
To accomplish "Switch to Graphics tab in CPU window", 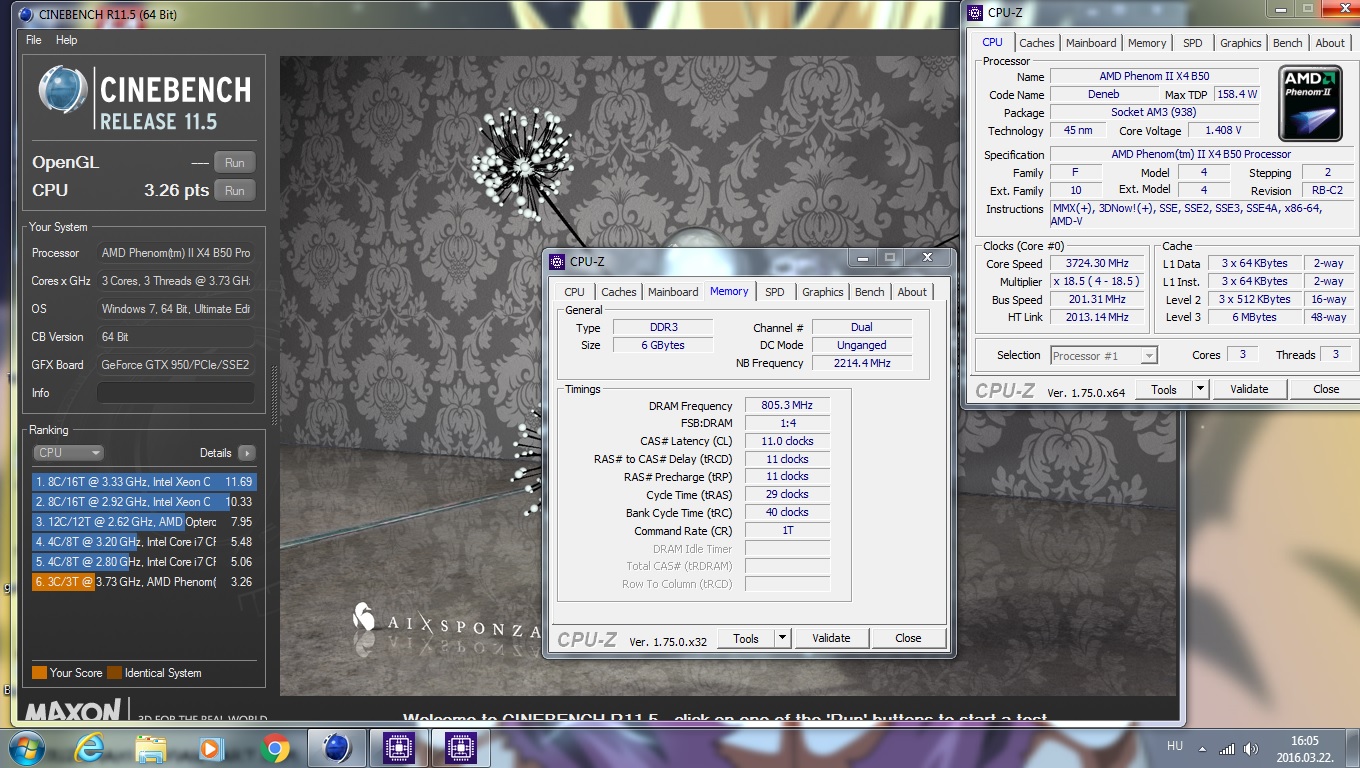I will (x=1240, y=43).
